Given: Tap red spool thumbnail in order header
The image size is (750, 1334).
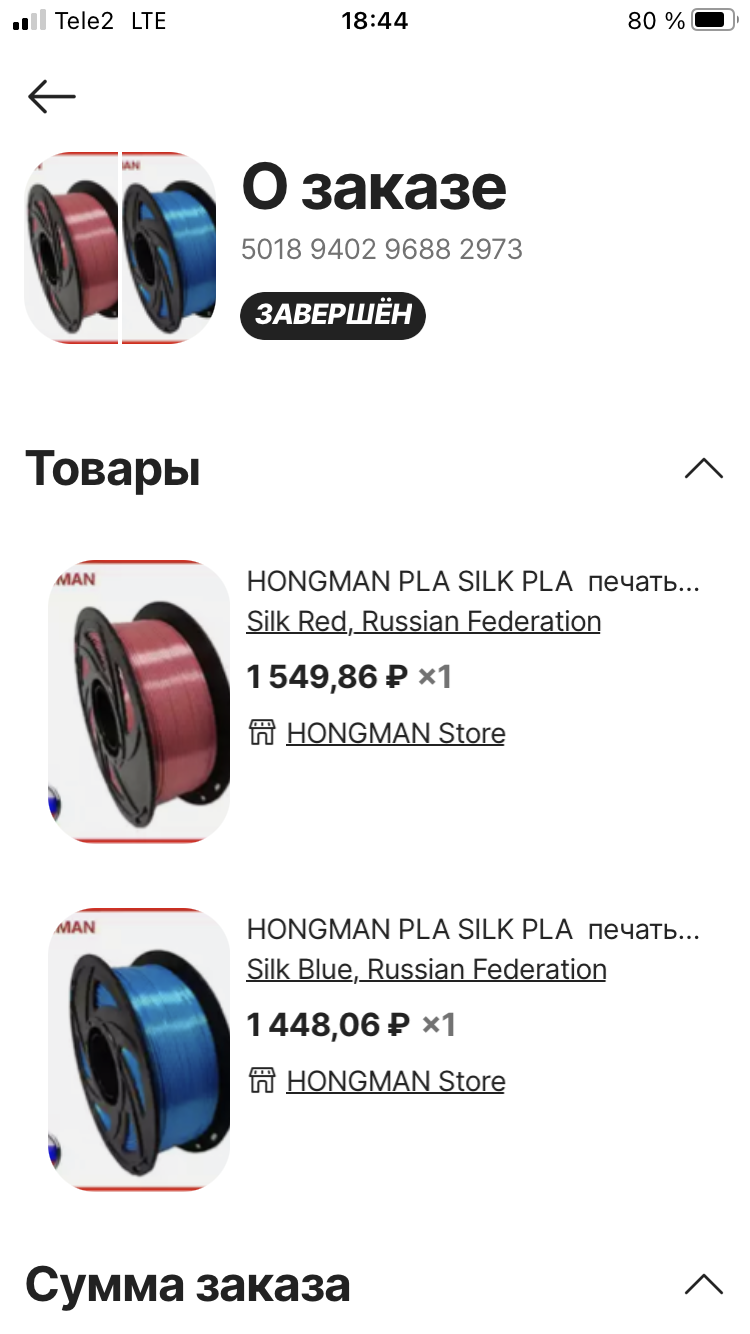Looking at the screenshot, I should 71,247.
